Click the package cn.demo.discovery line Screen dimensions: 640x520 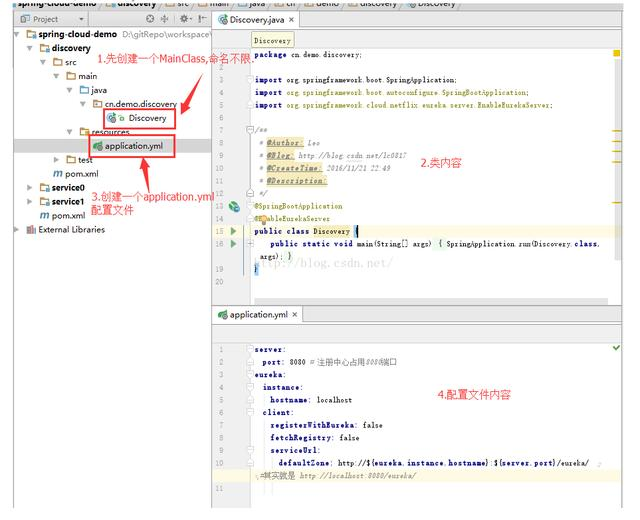[308, 54]
